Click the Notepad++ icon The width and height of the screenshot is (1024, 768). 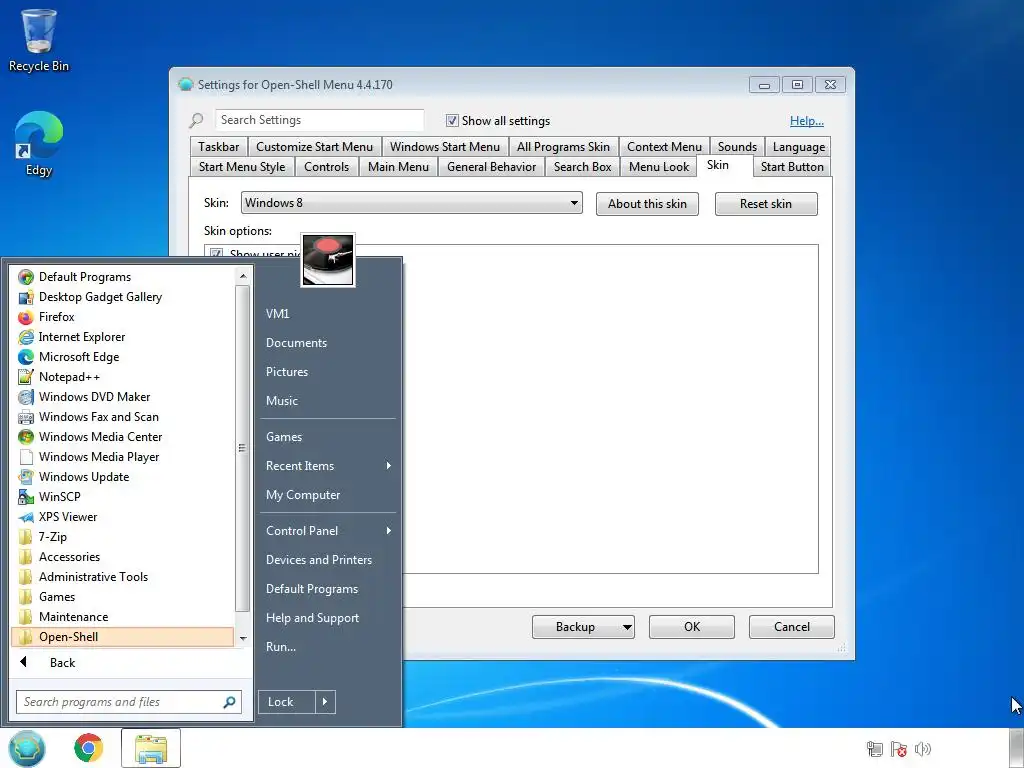pos(25,377)
